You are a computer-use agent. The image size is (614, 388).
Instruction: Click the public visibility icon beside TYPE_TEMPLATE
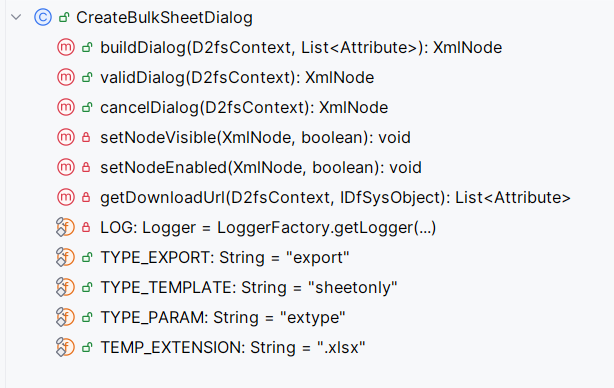(x=87, y=287)
